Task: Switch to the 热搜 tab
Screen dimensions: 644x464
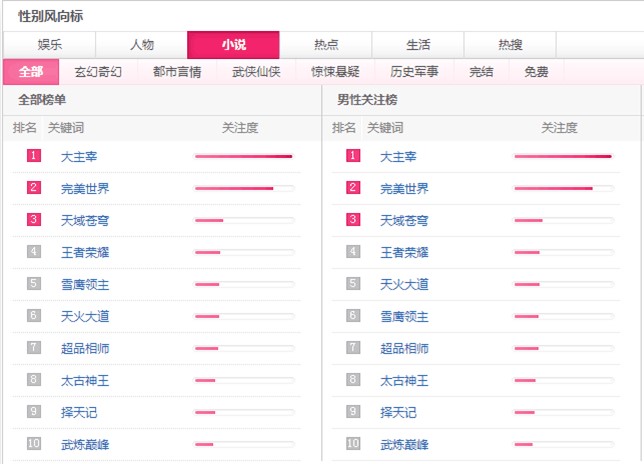Action: tap(510, 45)
